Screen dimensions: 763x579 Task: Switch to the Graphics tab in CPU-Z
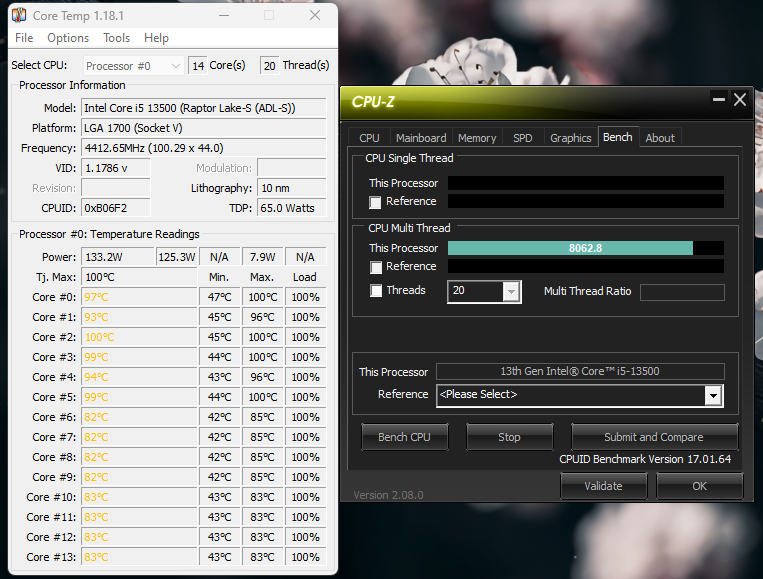click(x=570, y=138)
